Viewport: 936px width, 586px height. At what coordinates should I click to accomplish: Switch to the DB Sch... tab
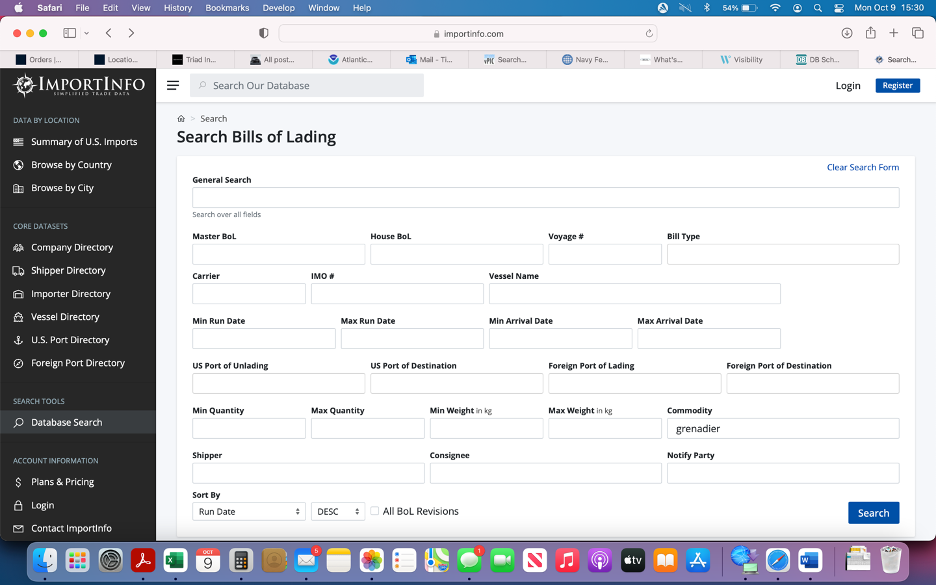pyautogui.click(x=819, y=60)
